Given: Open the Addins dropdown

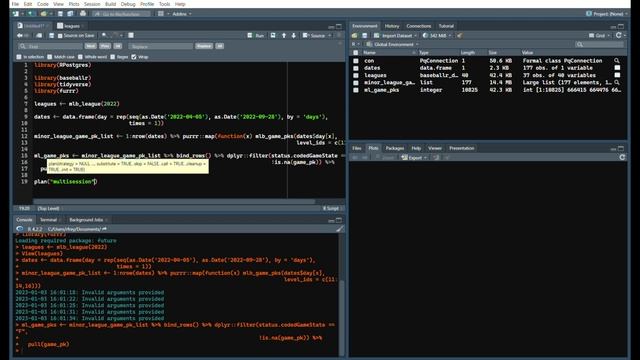Looking at the screenshot, I should (182, 14).
